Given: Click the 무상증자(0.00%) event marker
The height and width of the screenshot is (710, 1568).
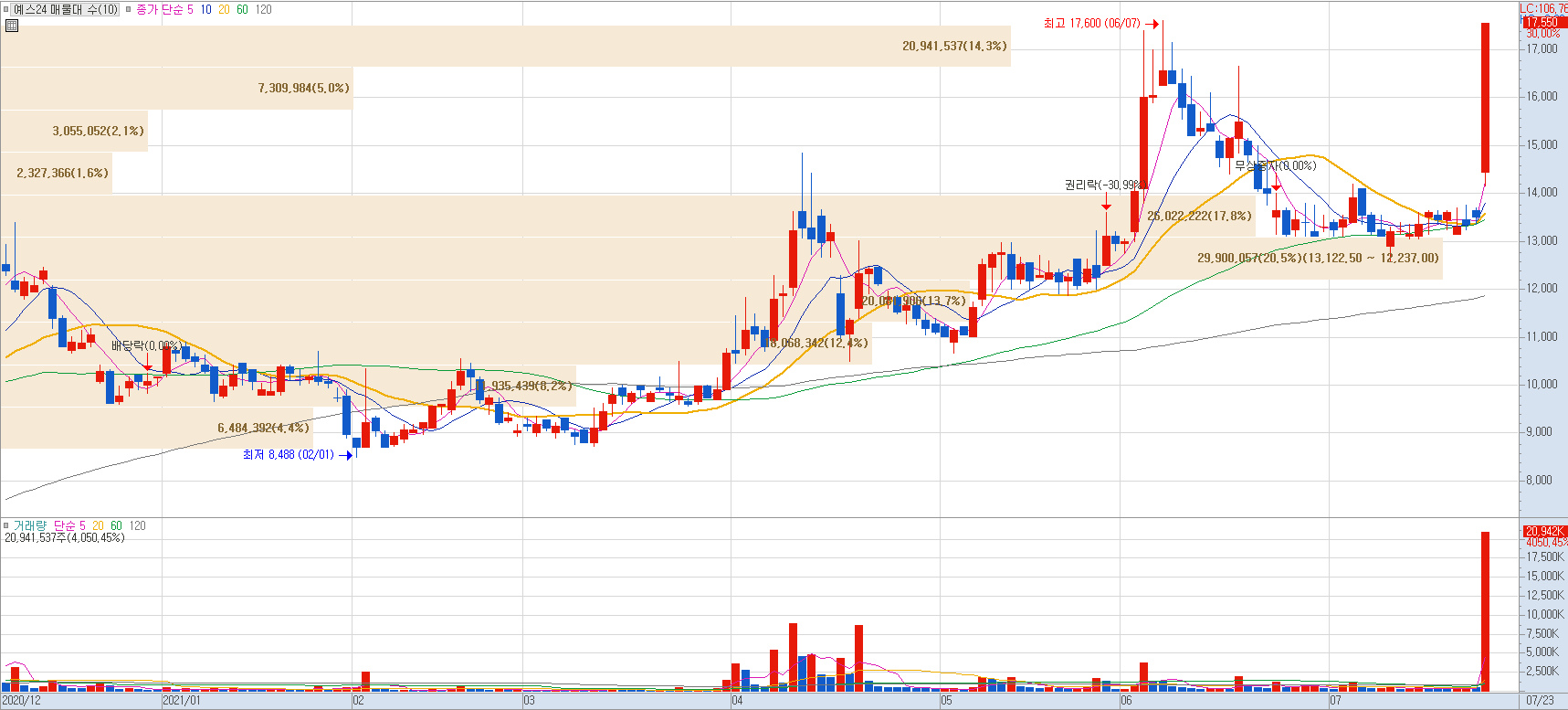Looking at the screenshot, I should [1276, 165].
